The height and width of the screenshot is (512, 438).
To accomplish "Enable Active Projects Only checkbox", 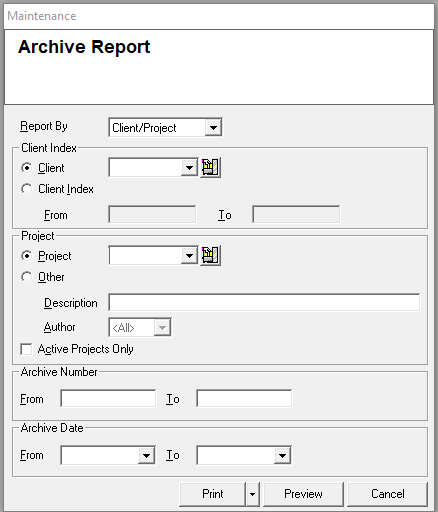I will point(26,349).
